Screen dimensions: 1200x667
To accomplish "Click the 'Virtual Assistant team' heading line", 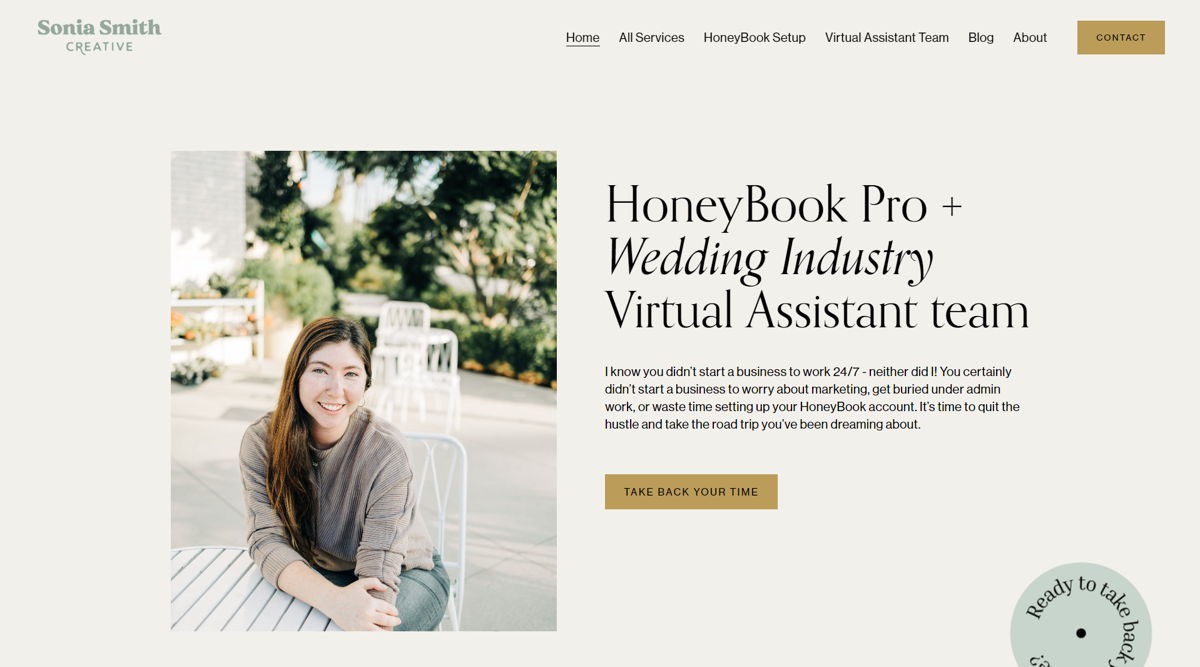I will 817,310.
